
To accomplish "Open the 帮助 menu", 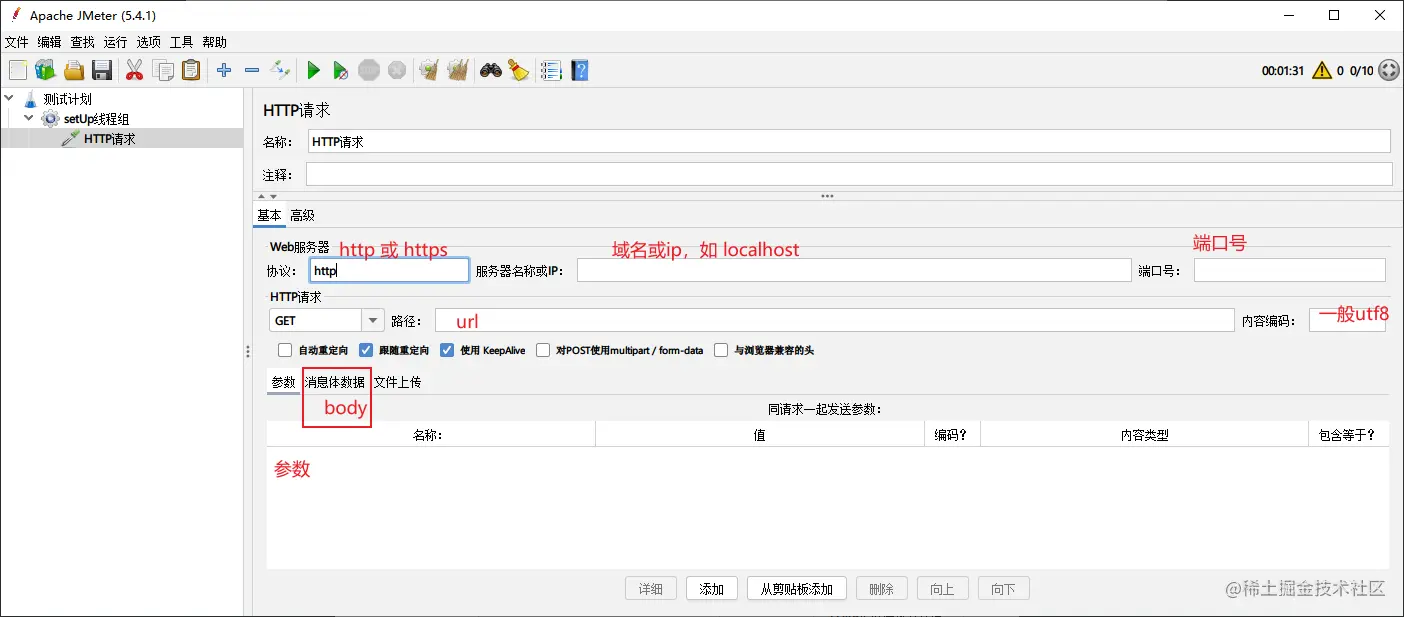I will (214, 42).
